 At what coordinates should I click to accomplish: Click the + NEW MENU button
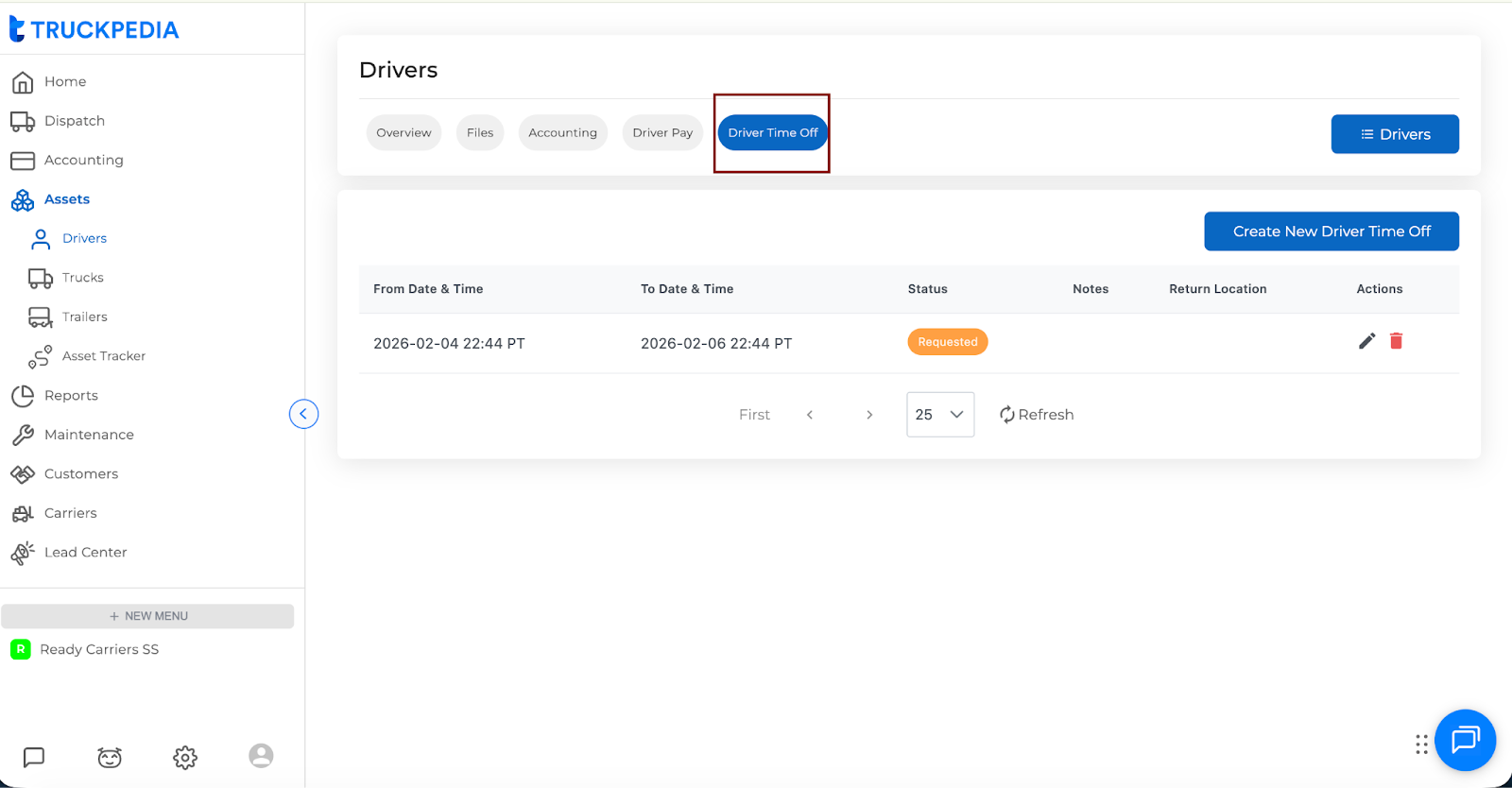pos(147,616)
